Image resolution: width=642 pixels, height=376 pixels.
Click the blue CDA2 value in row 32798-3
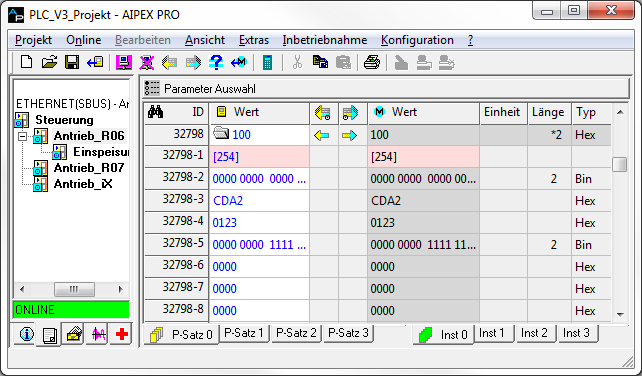click(x=228, y=201)
